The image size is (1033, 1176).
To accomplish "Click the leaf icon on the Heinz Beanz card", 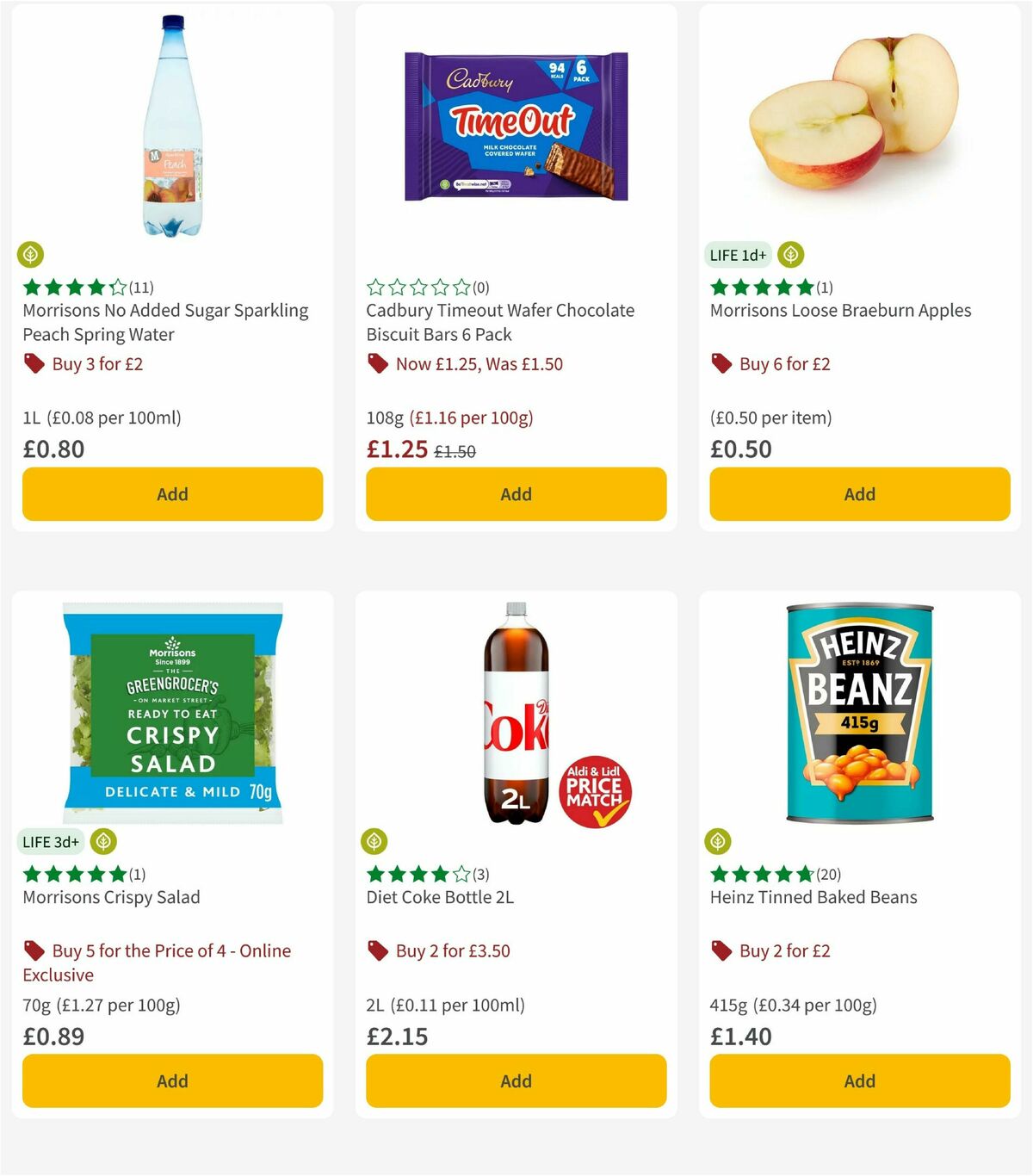I will (718, 841).
